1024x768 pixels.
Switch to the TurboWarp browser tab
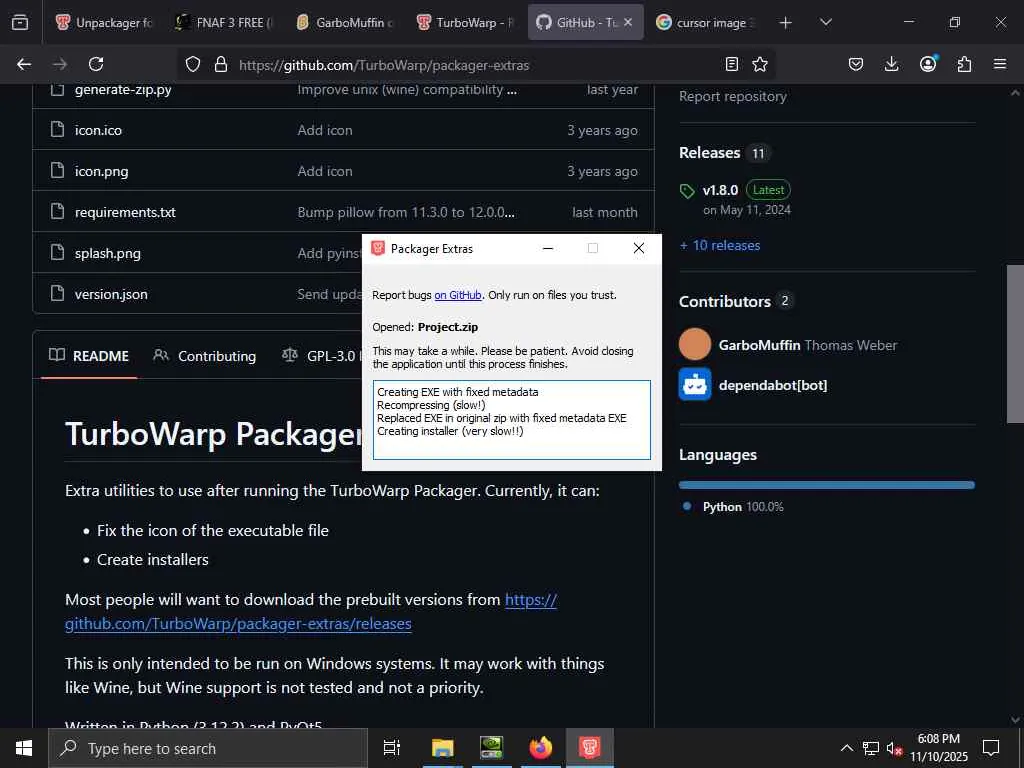[465, 22]
